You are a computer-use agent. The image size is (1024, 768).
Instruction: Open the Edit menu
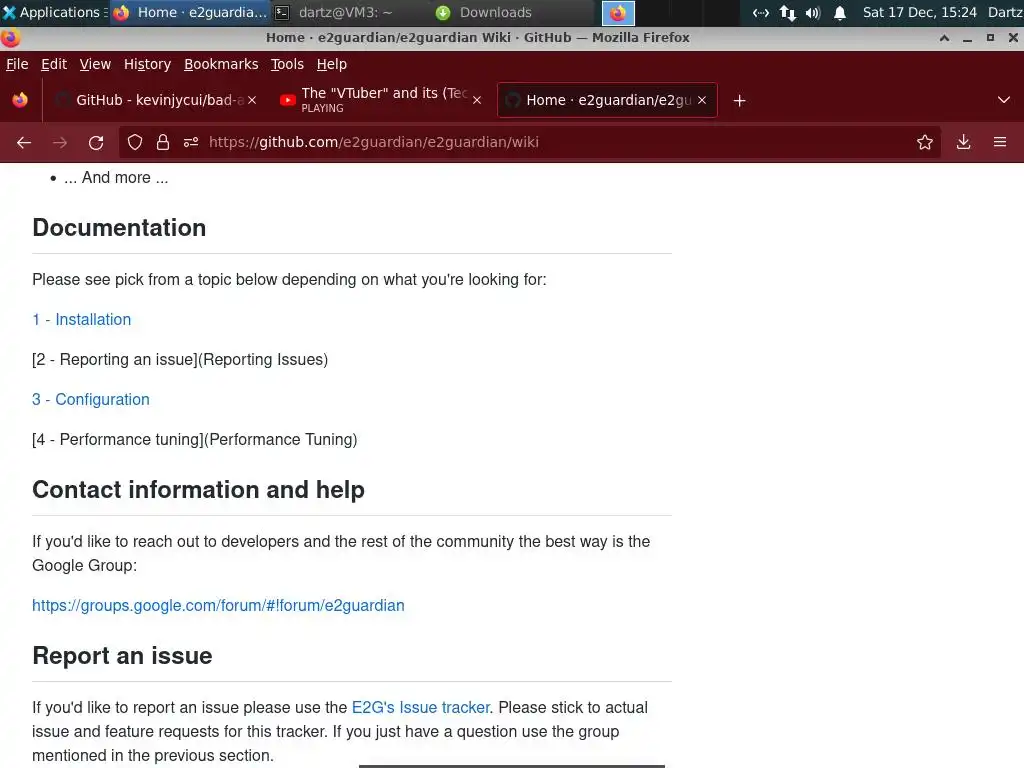pos(54,64)
